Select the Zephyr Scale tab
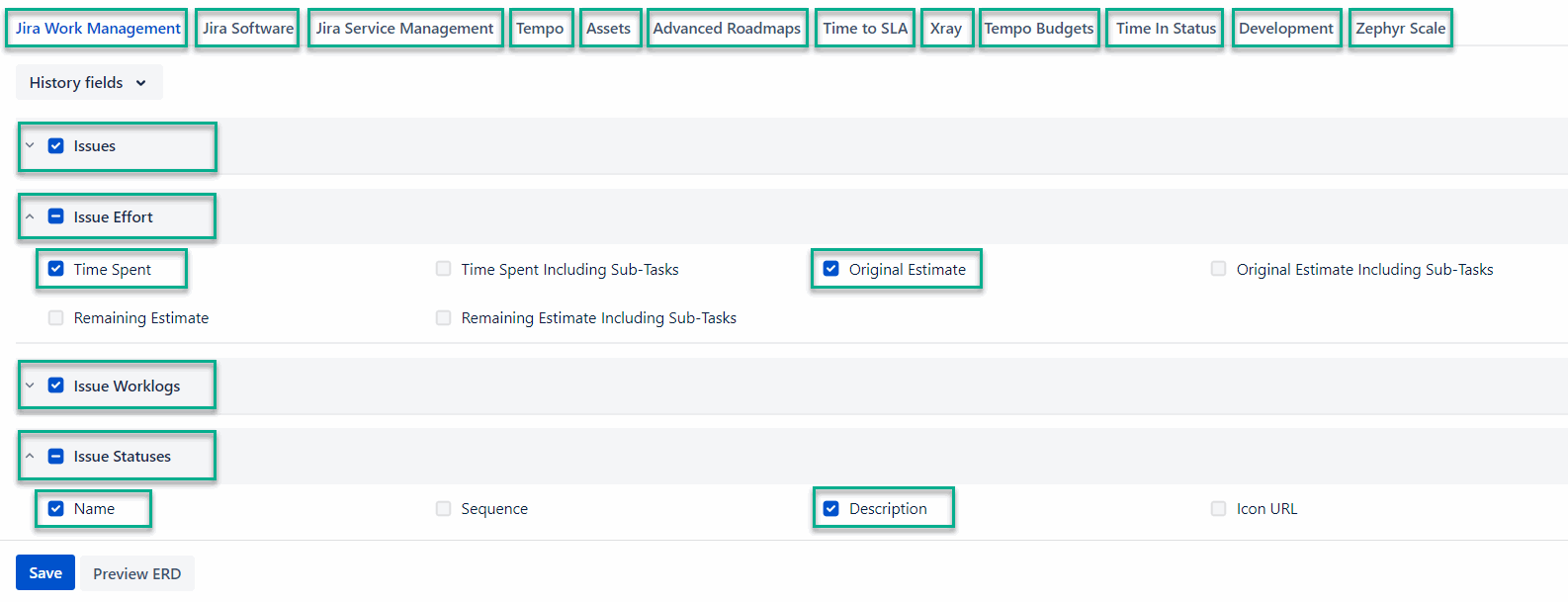Screen dimensions: 1568x602 point(1400,29)
